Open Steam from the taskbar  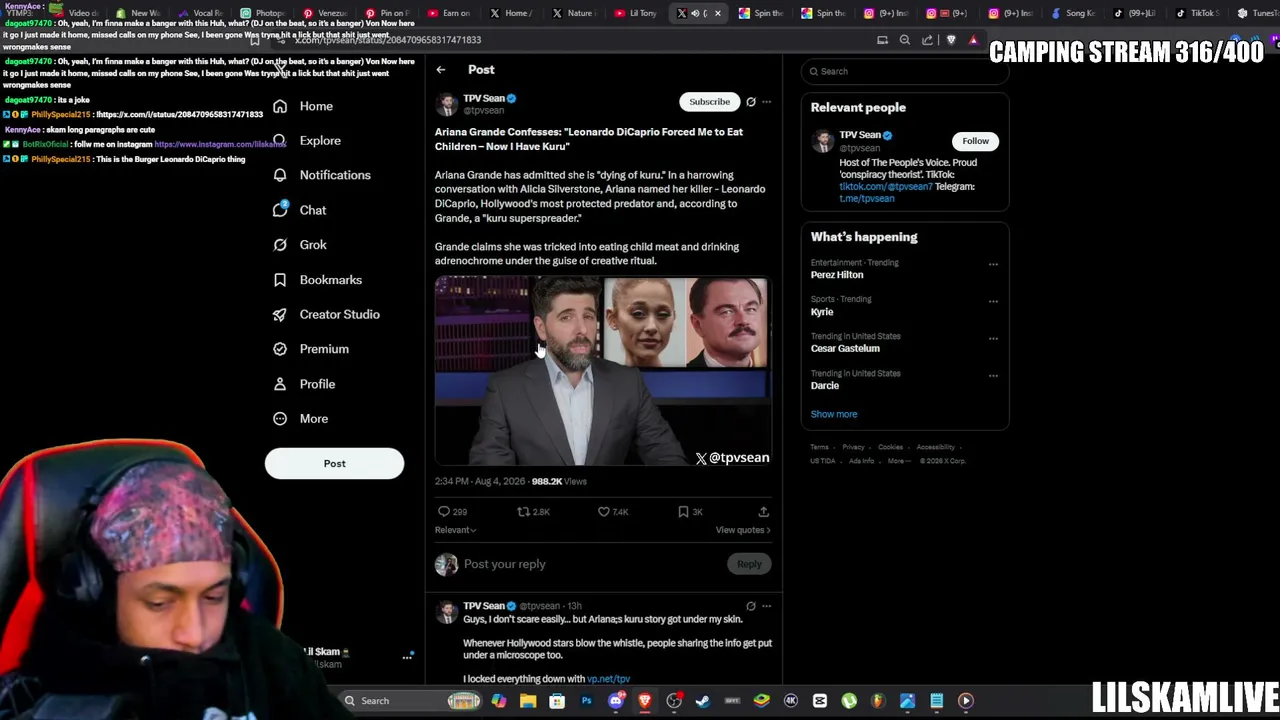[703, 701]
